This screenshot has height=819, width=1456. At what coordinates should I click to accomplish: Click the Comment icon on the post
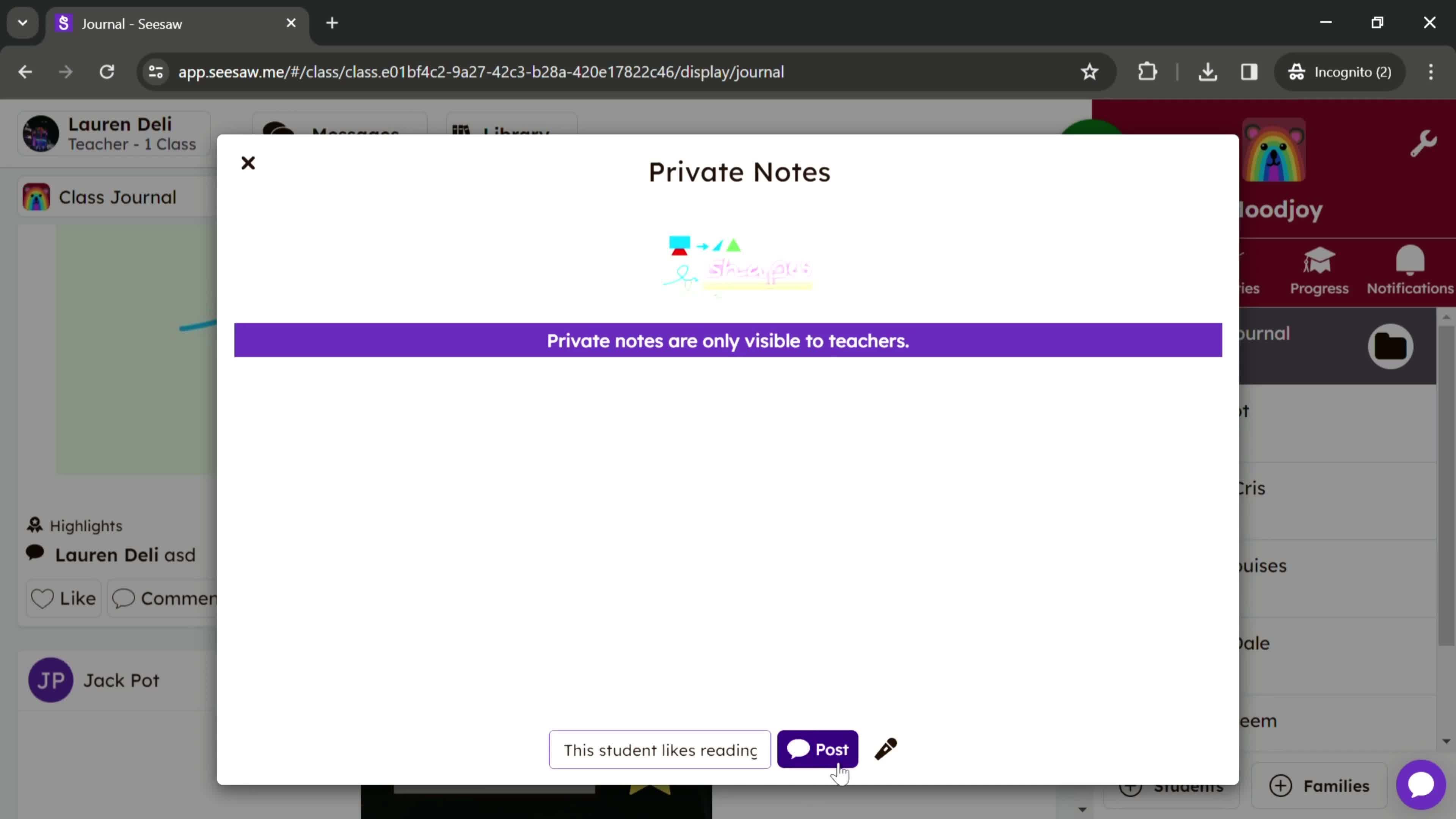123,598
